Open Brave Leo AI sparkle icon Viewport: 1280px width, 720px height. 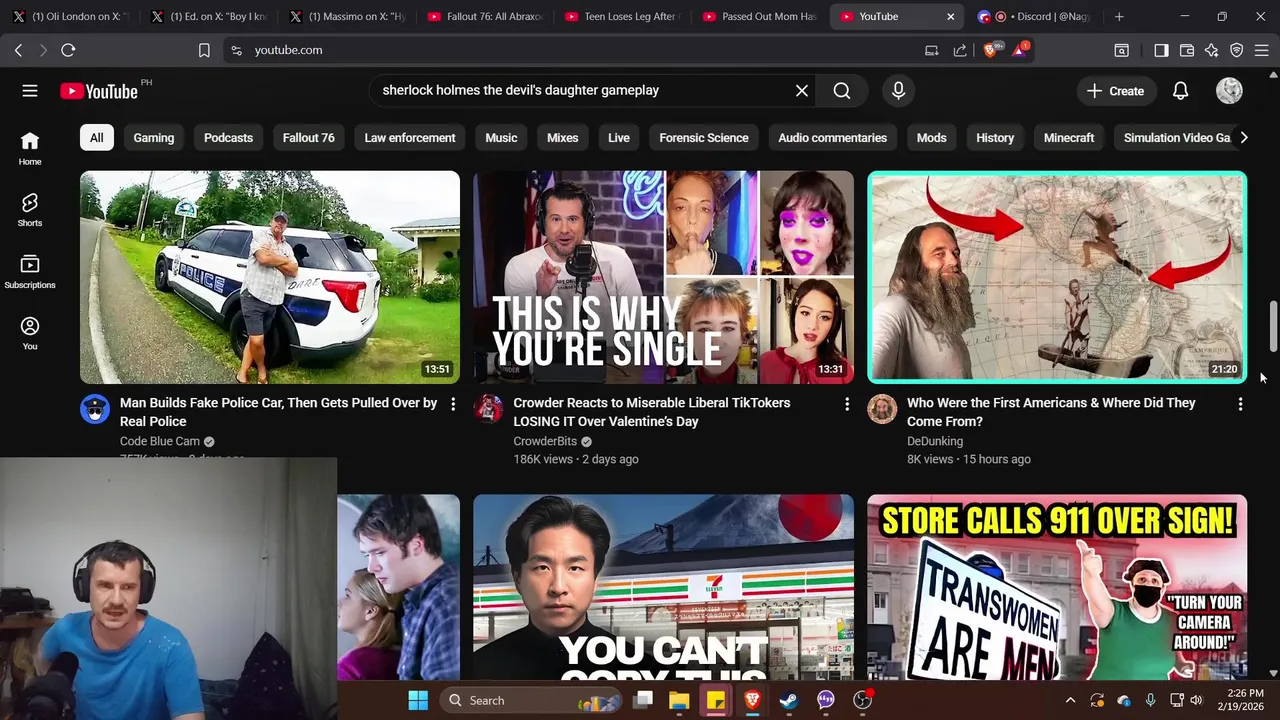point(1212,50)
